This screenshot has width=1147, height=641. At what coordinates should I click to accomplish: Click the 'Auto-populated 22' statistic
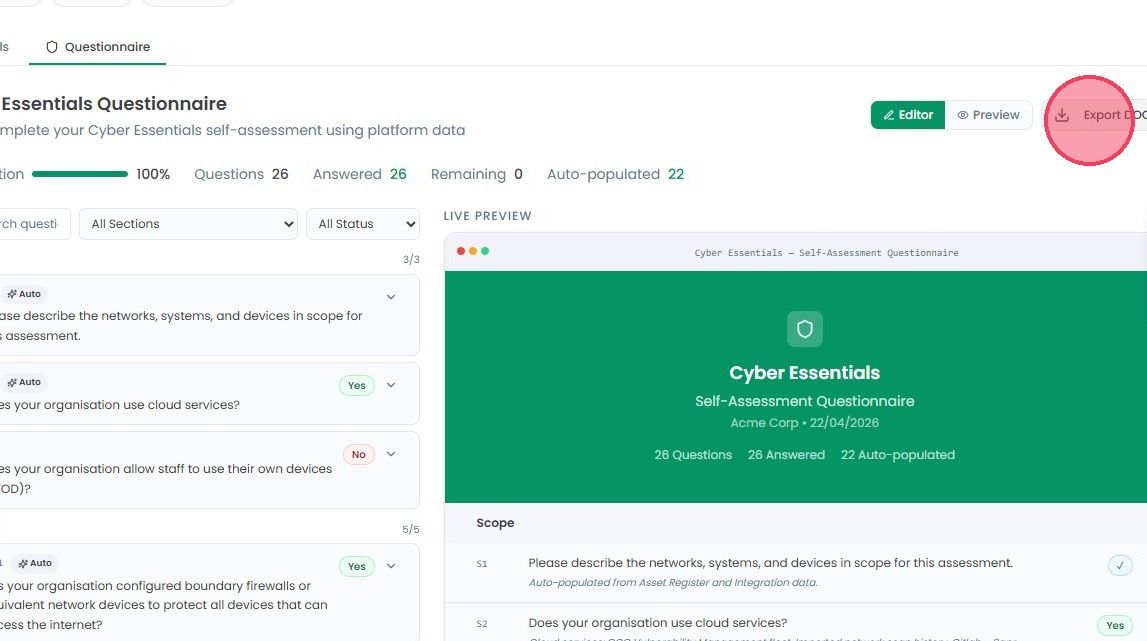(x=615, y=174)
